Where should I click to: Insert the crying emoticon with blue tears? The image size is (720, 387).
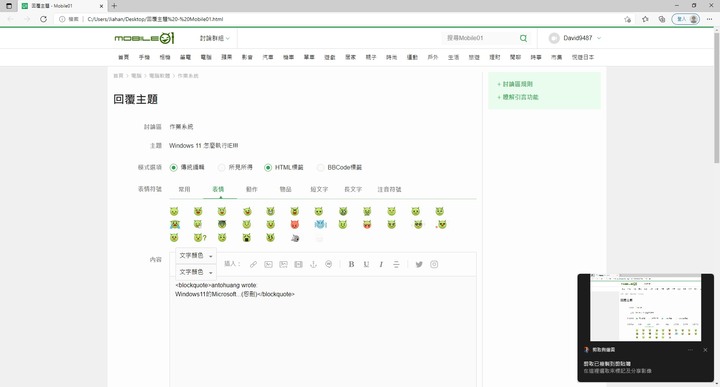pyautogui.click(x=174, y=224)
